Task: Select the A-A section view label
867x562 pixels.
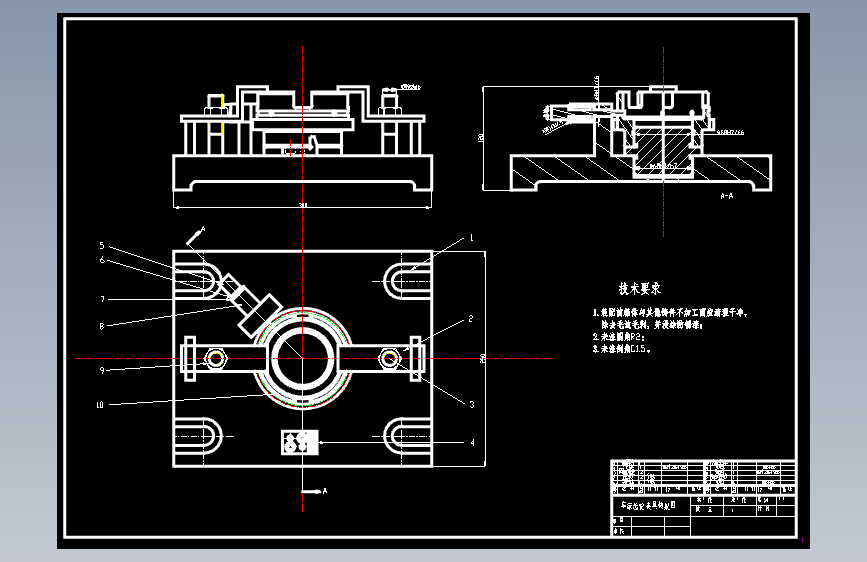Action: (x=727, y=196)
